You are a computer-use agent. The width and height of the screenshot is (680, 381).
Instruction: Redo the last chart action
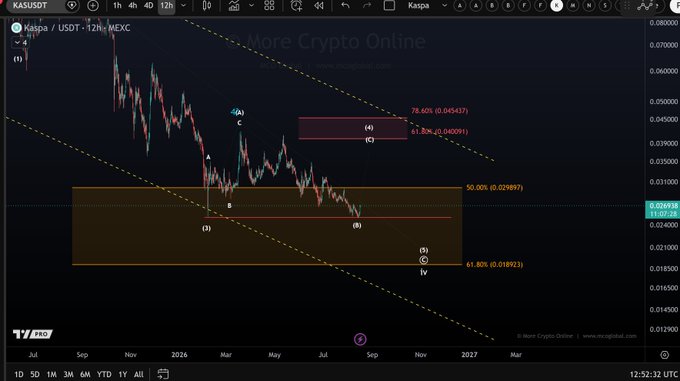[367, 6]
